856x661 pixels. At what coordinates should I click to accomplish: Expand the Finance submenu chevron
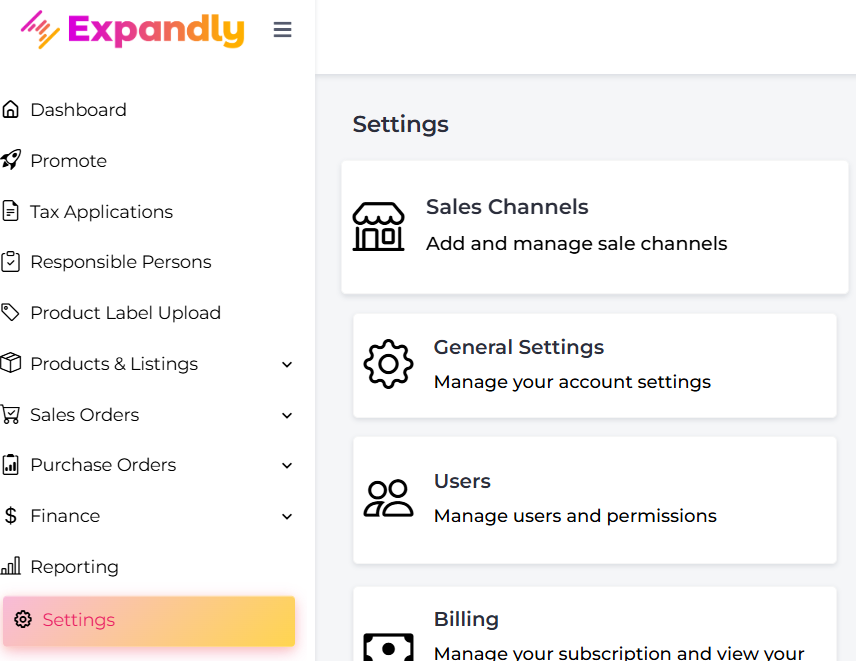point(287,516)
